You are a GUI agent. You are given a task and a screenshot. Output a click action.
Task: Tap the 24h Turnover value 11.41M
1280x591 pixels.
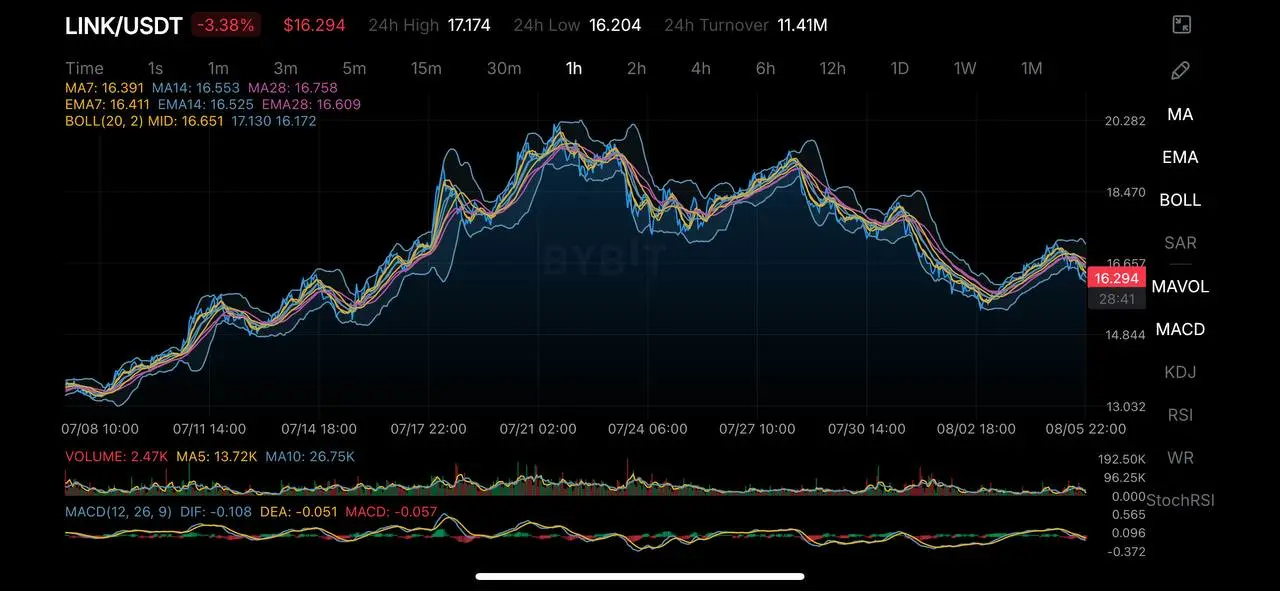coord(802,25)
